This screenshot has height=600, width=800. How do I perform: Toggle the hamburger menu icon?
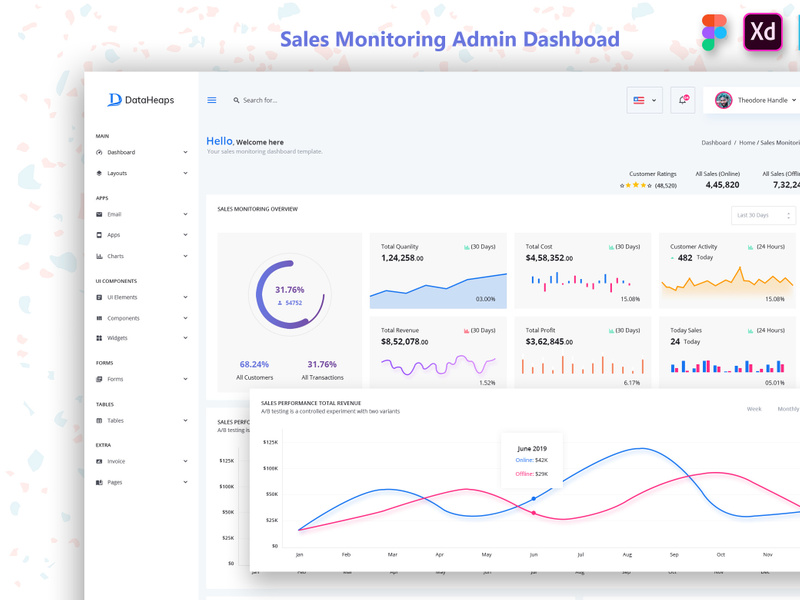(x=212, y=100)
